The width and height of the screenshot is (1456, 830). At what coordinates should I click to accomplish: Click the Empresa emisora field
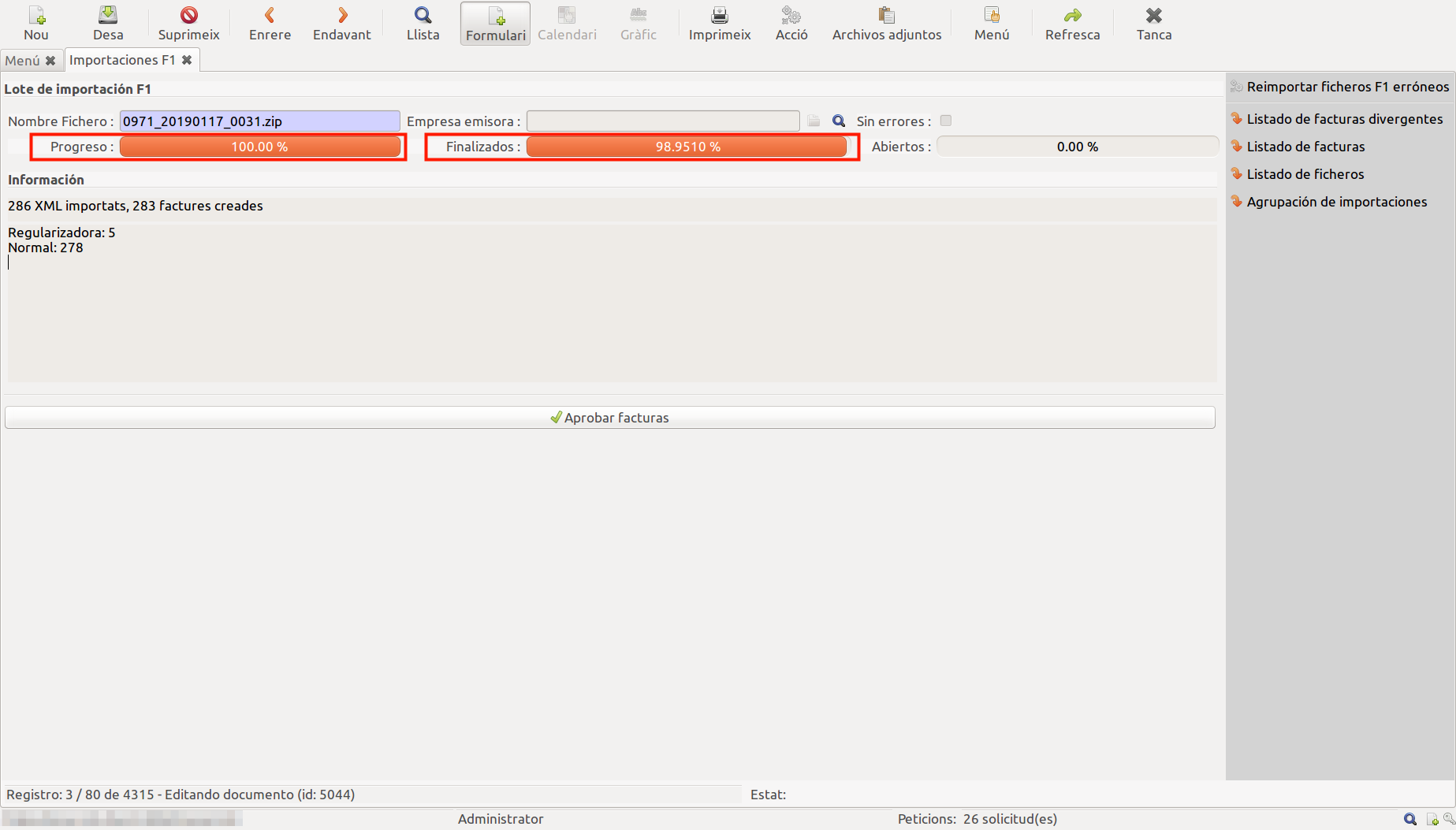[x=663, y=121]
